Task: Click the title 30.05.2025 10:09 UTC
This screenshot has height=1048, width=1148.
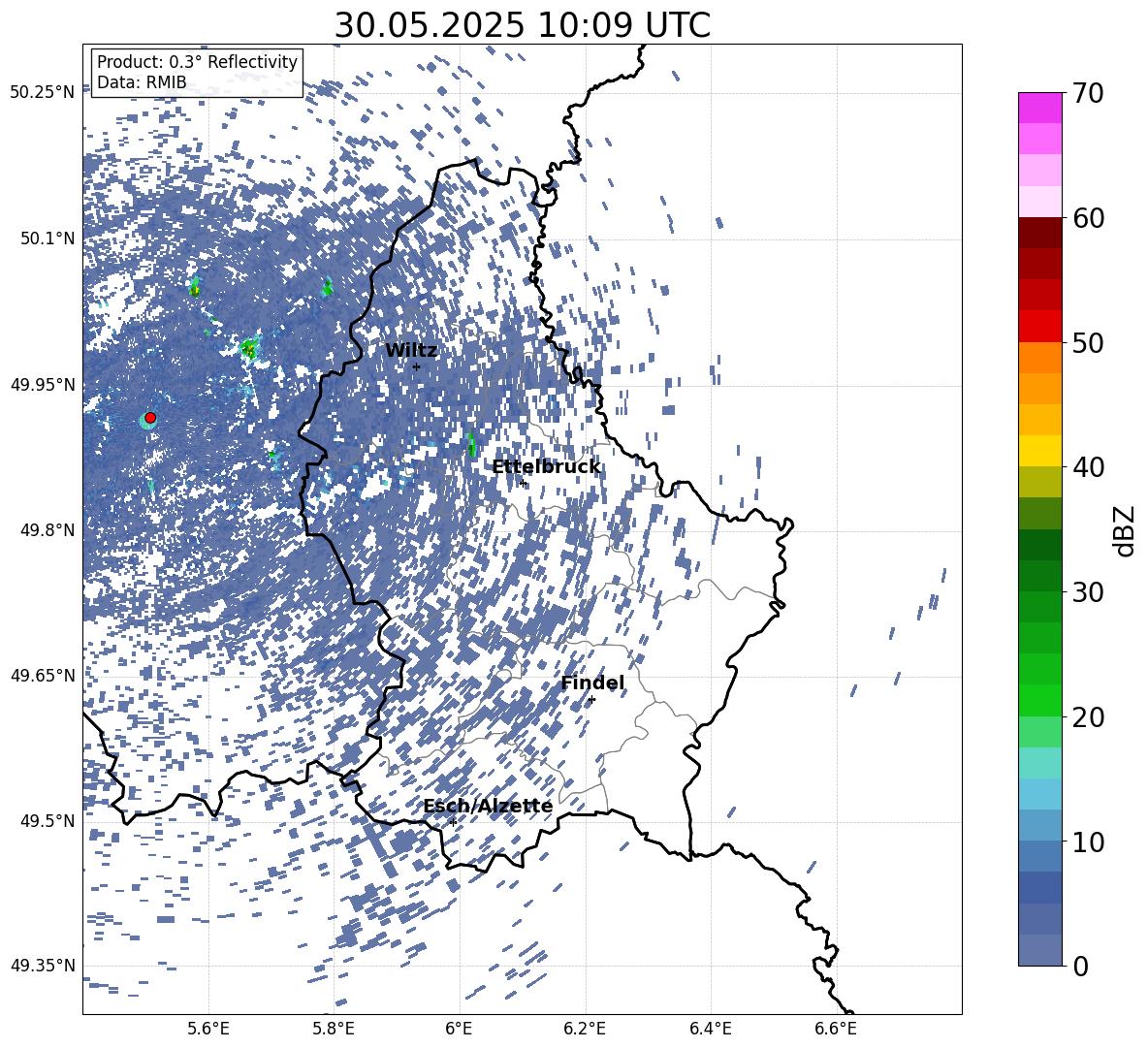Action: [522, 25]
